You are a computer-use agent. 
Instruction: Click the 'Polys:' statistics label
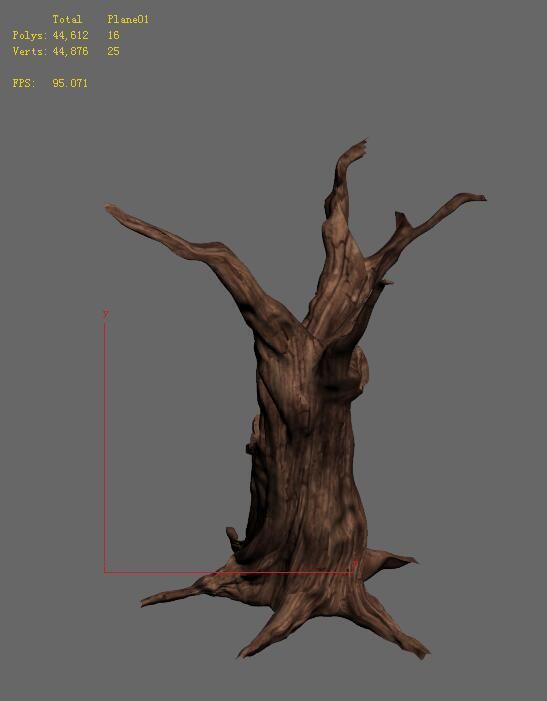tap(29, 35)
